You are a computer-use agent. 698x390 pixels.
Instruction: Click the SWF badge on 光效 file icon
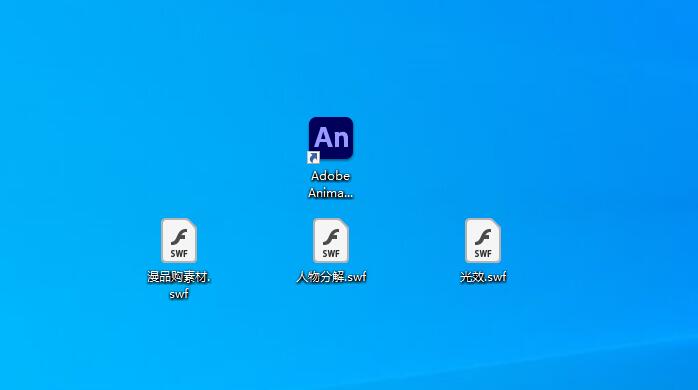483,254
